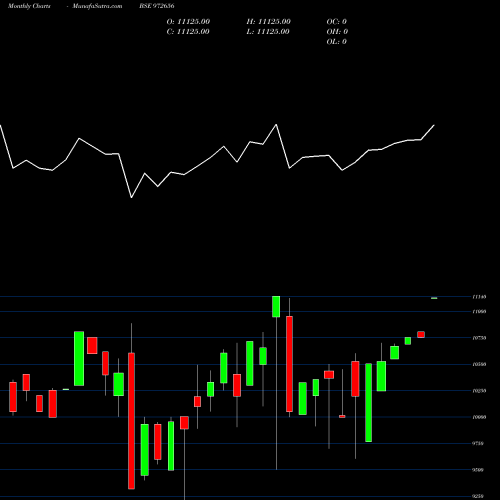
Task: Click the 10750 price axis label
Action: [x=479, y=338]
